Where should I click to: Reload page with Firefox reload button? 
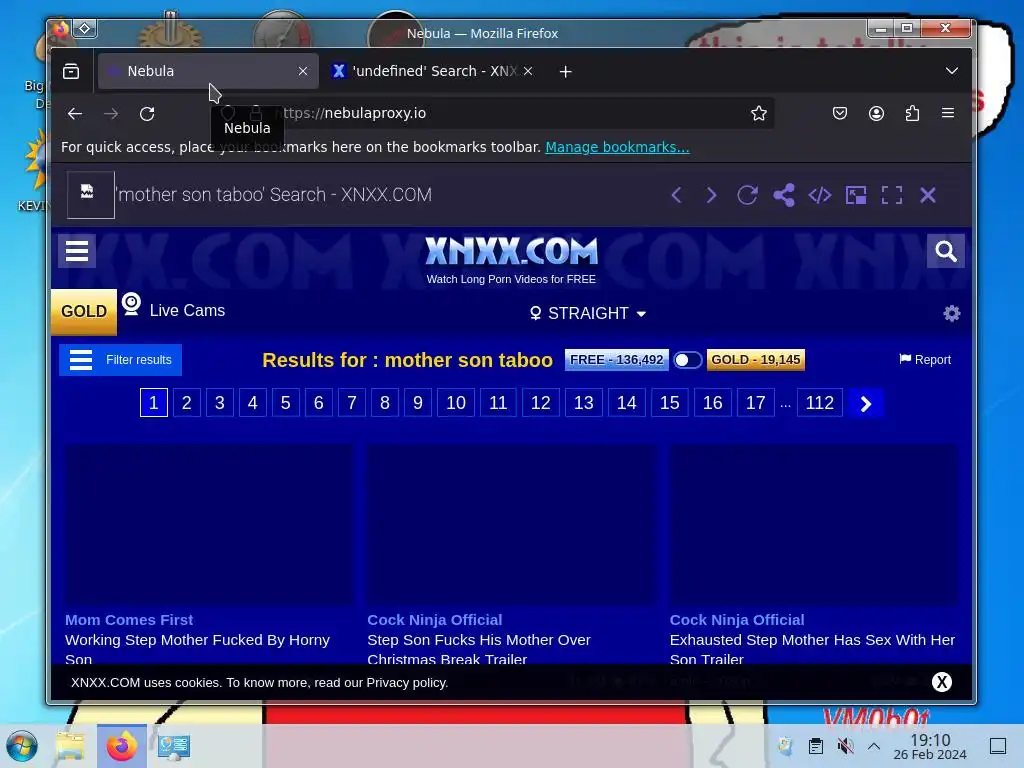(147, 114)
